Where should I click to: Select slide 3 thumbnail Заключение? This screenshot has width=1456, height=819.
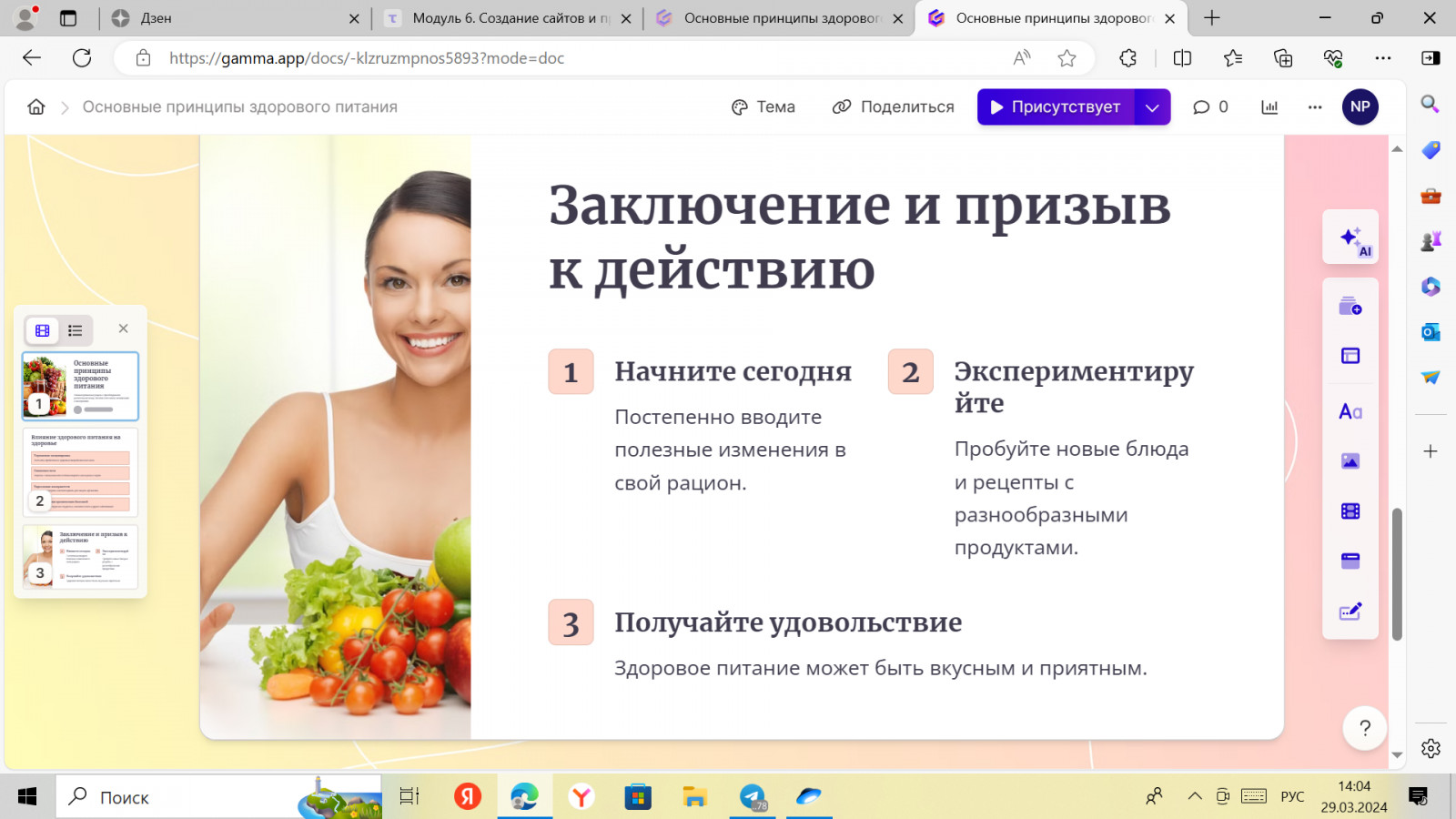[80, 557]
